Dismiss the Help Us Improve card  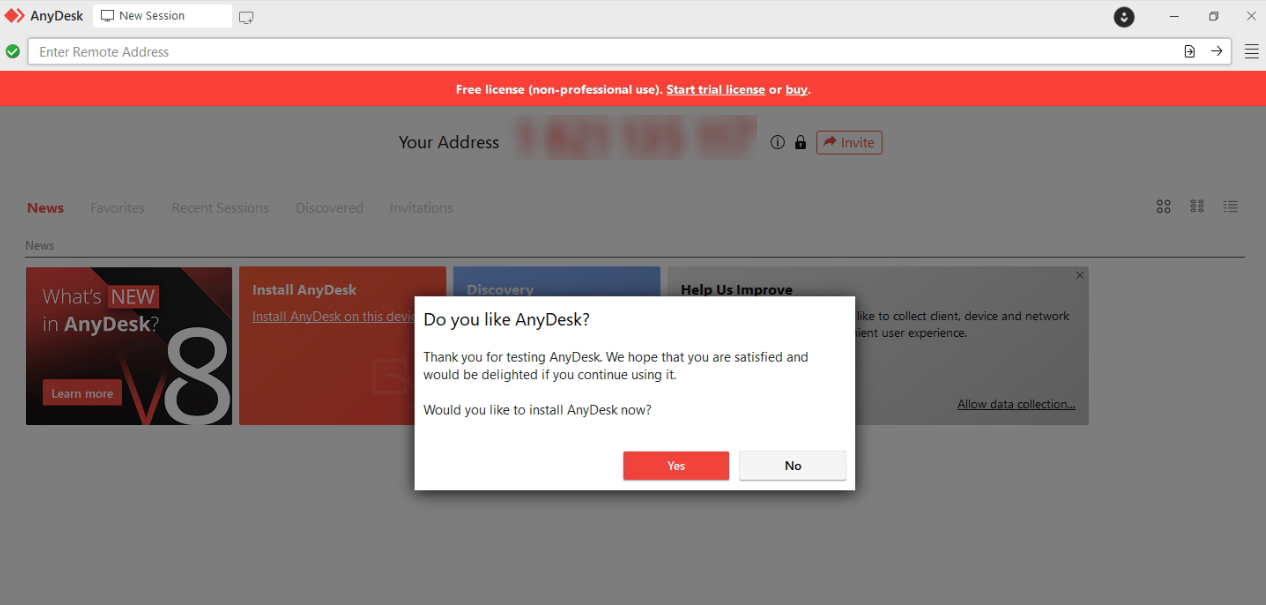tap(1079, 275)
